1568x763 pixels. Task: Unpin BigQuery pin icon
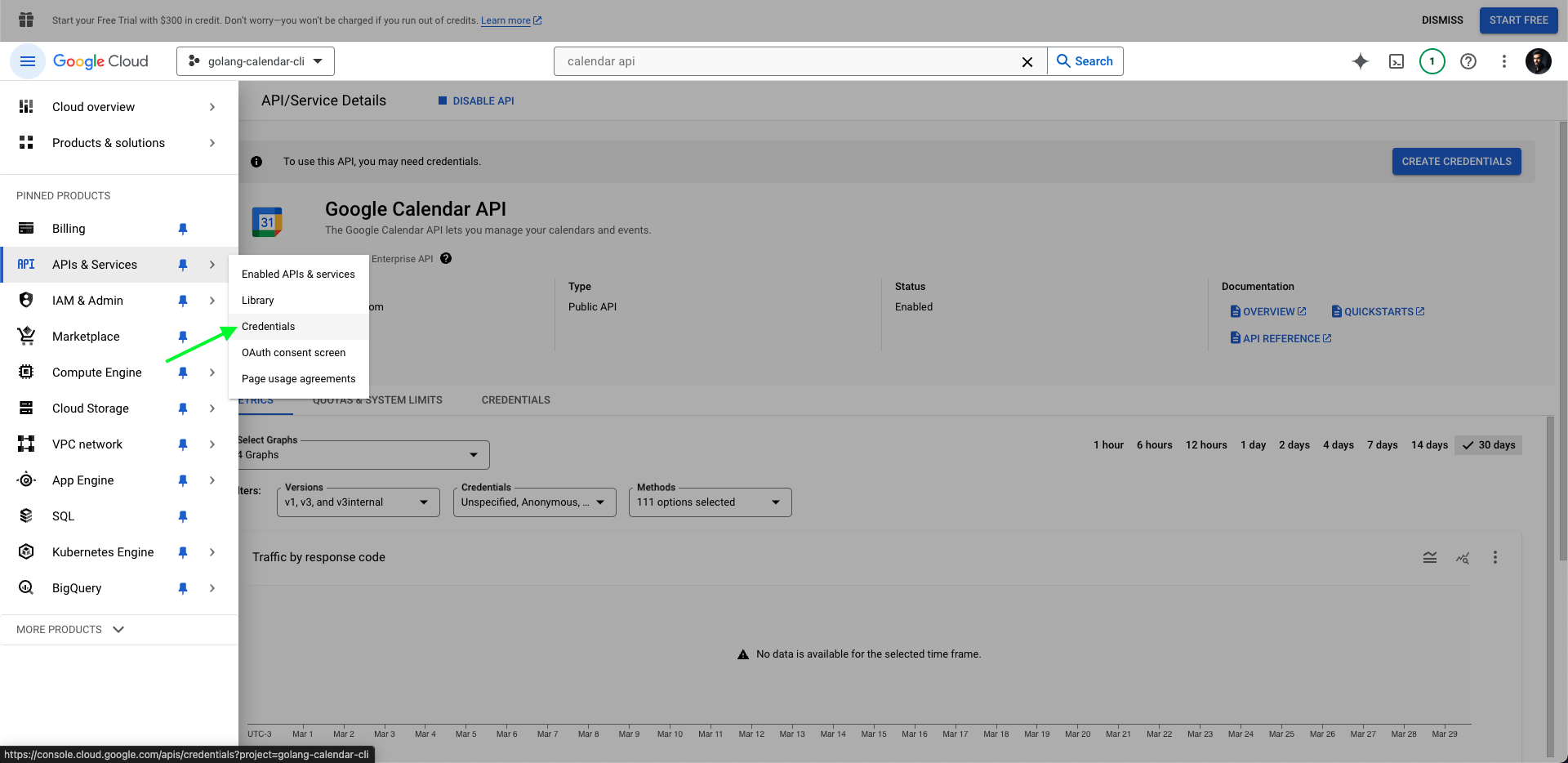(x=183, y=588)
